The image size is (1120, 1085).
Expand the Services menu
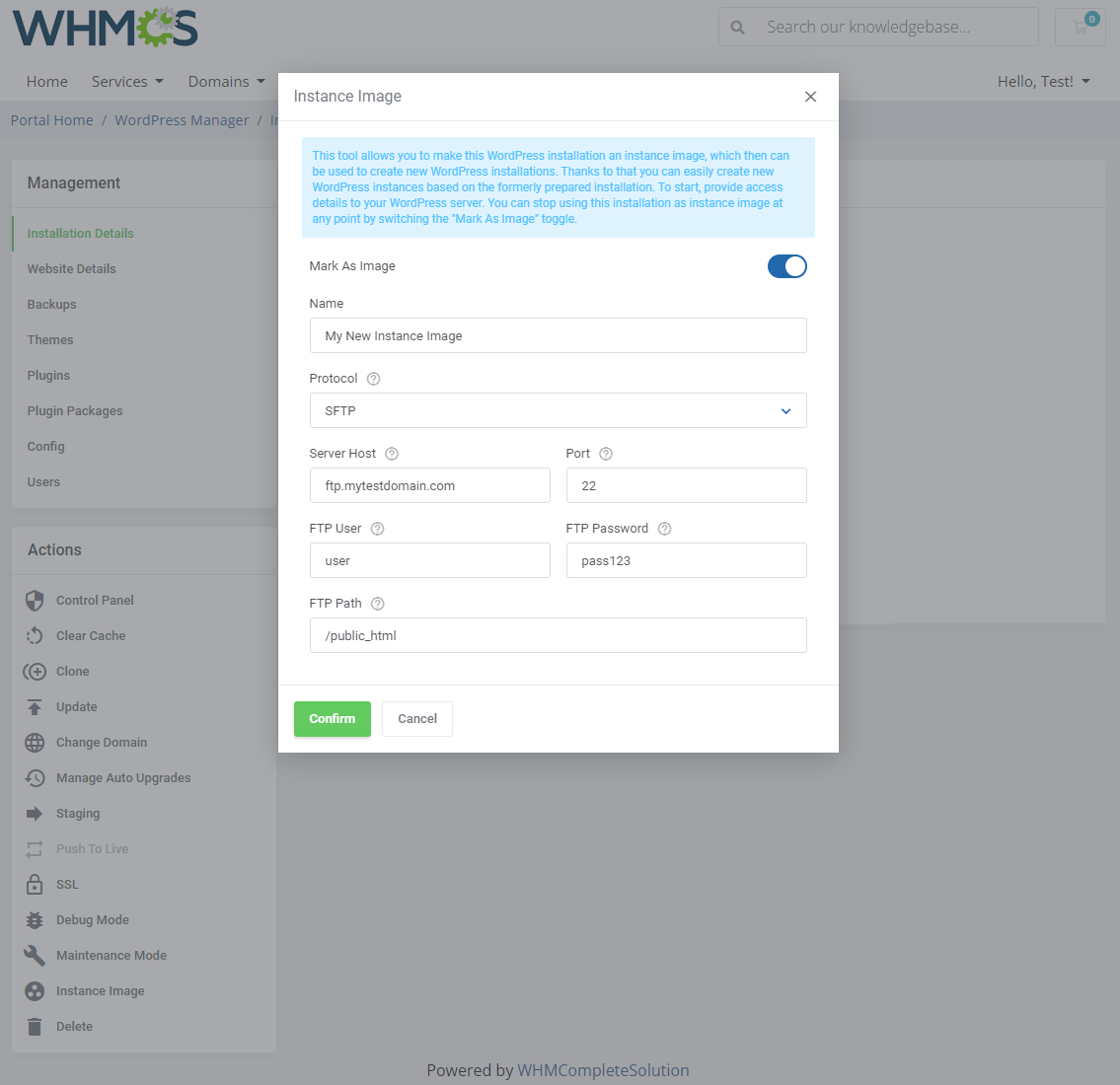coord(127,81)
